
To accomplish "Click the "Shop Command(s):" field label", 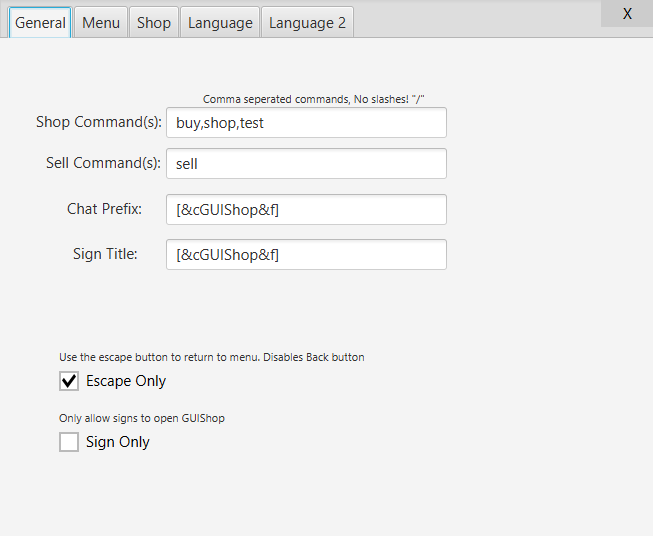I will click(99, 122).
